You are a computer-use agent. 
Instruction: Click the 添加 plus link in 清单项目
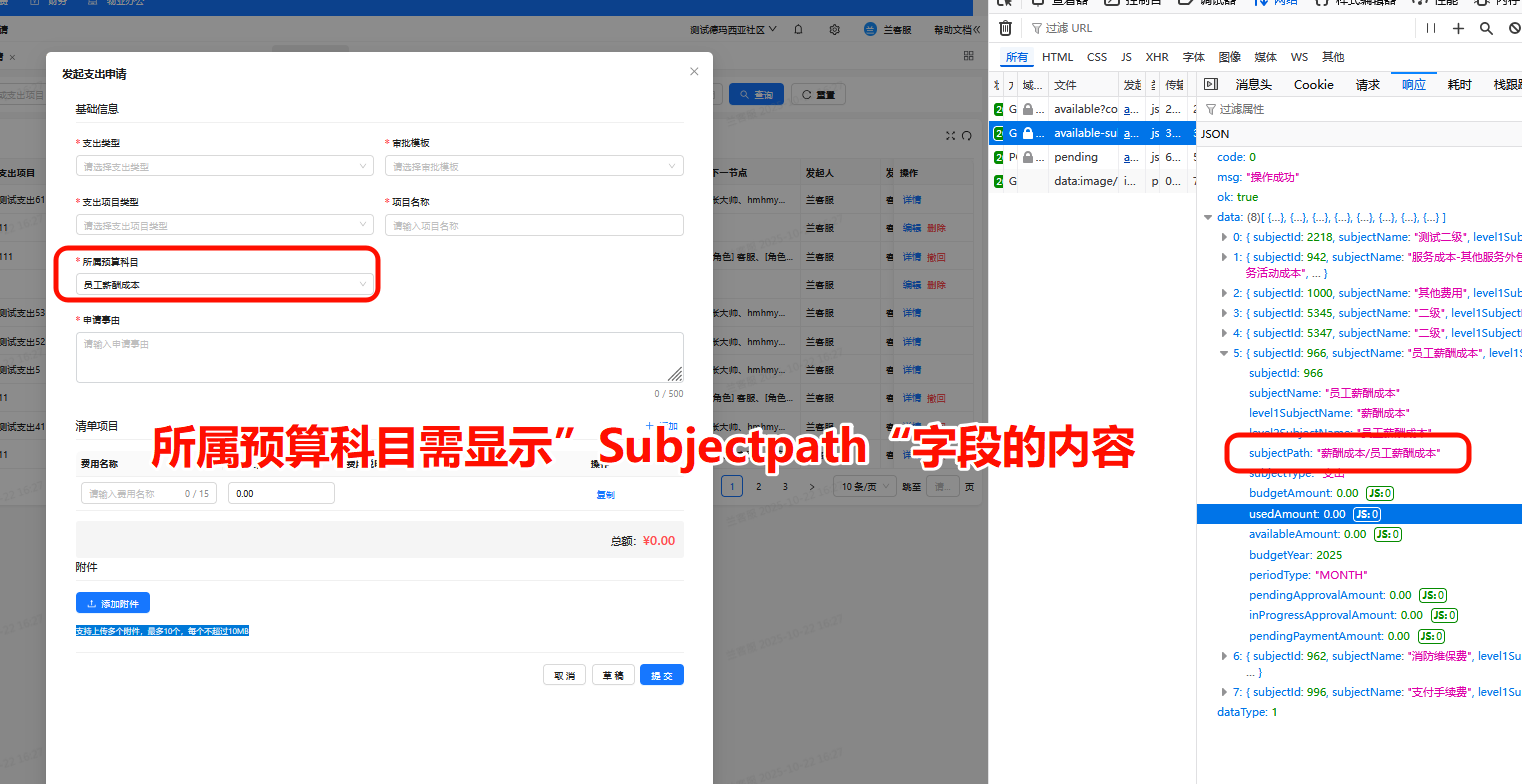tap(662, 425)
